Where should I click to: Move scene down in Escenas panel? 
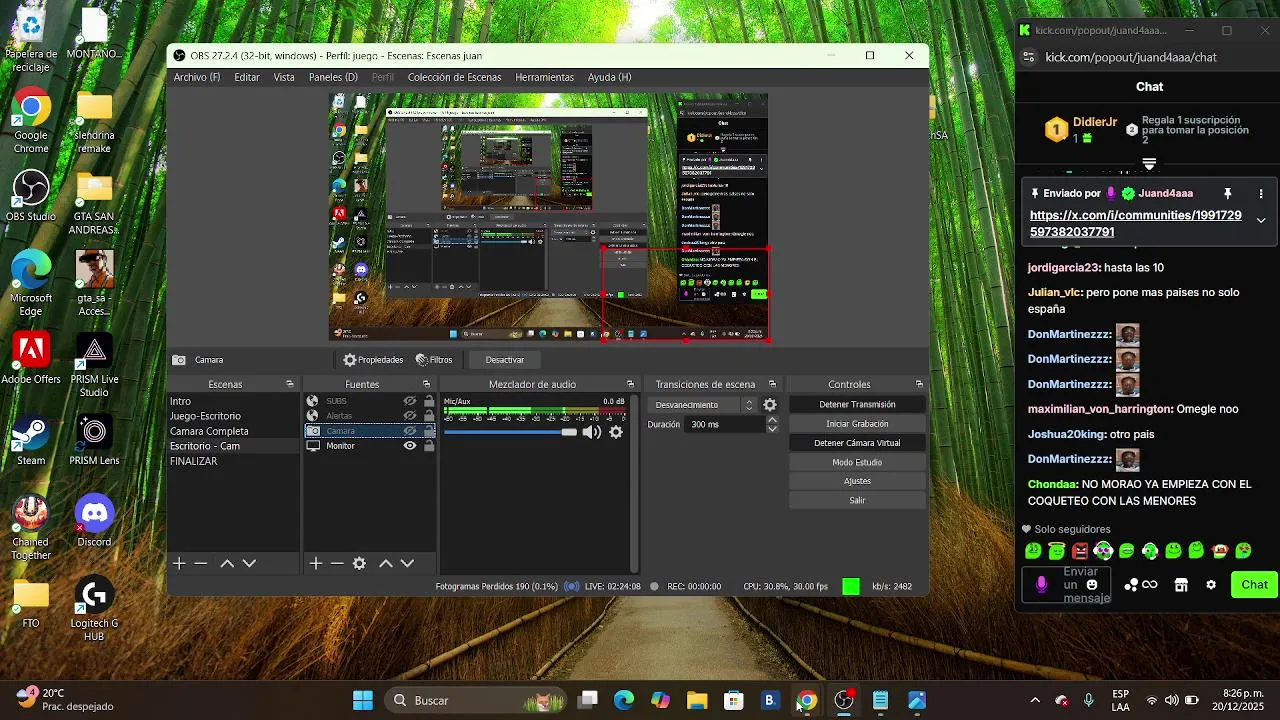coord(249,564)
